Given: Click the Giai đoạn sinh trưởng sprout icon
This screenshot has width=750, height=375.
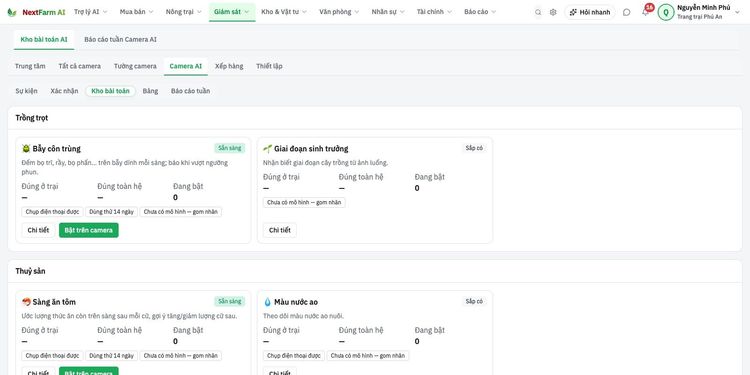Looking at the screenshot, I should 267,149.
